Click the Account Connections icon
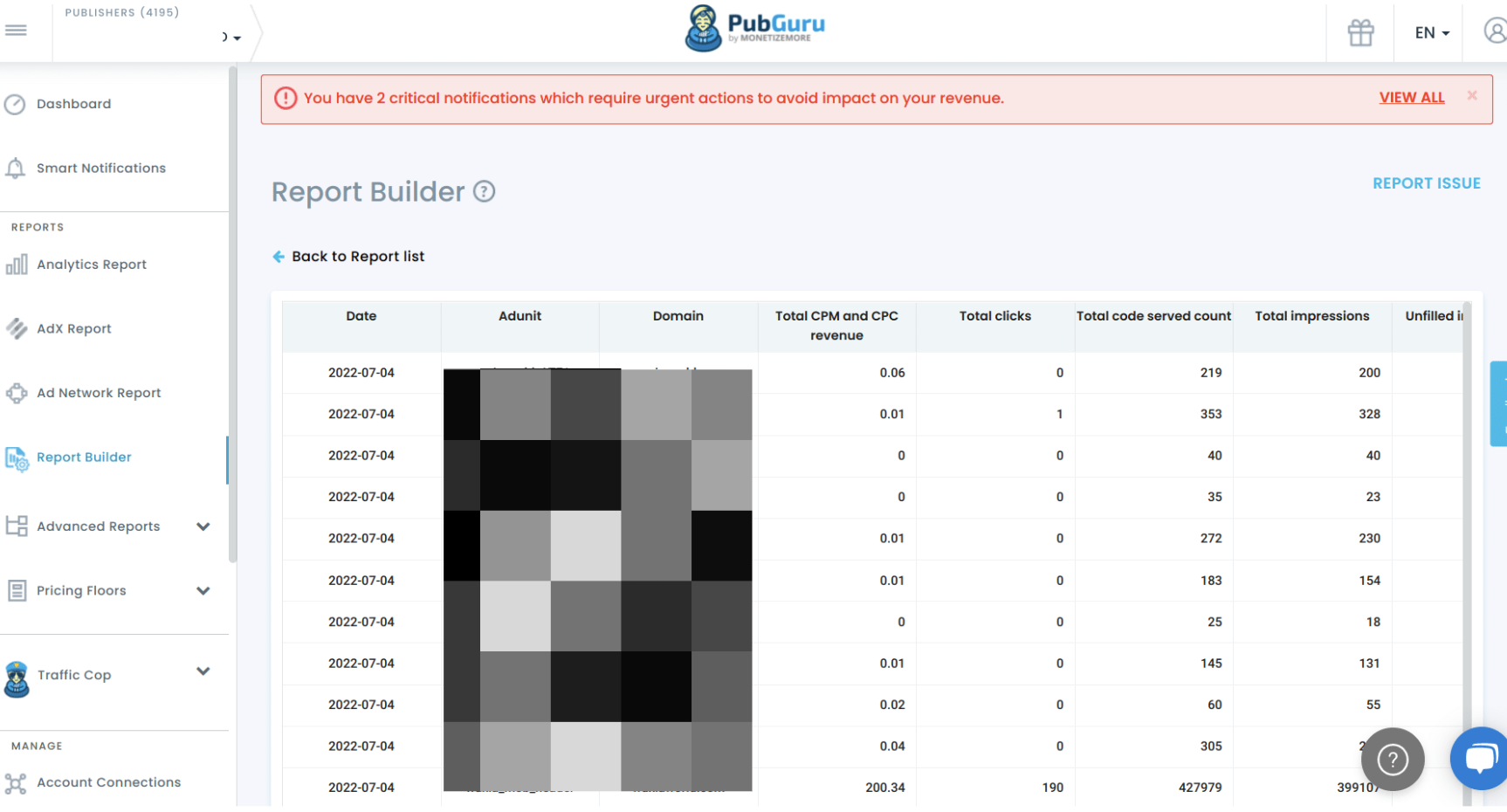 [x=17, y=781]
